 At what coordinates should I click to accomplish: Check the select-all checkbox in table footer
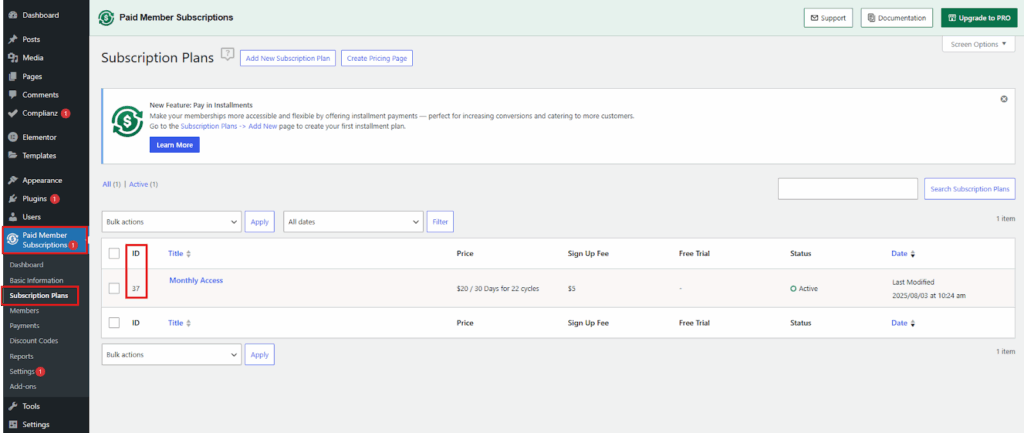tap(114, 323)
